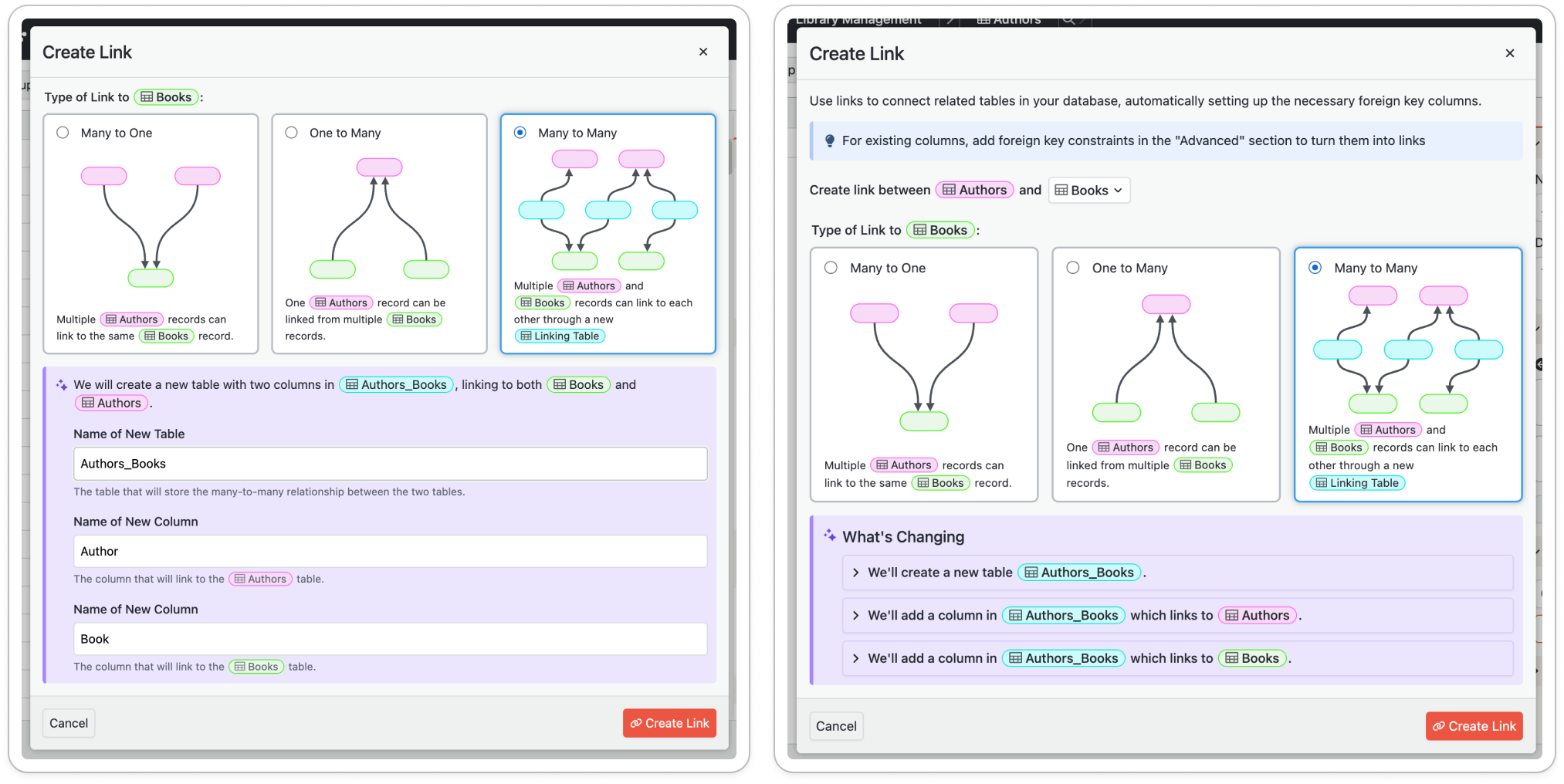Expand "We'll create a new table" row
The height and width of the screenshot is (784, 1564).
pos(1177,573)
